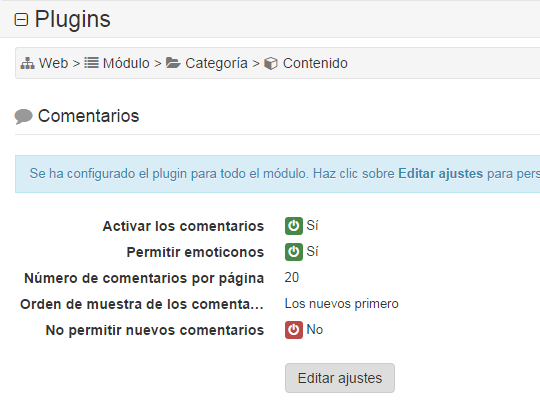This screenshot has height=400, width=540.
Task: Open the Categoría breadcrumb
Action: [x=216, y=63]
